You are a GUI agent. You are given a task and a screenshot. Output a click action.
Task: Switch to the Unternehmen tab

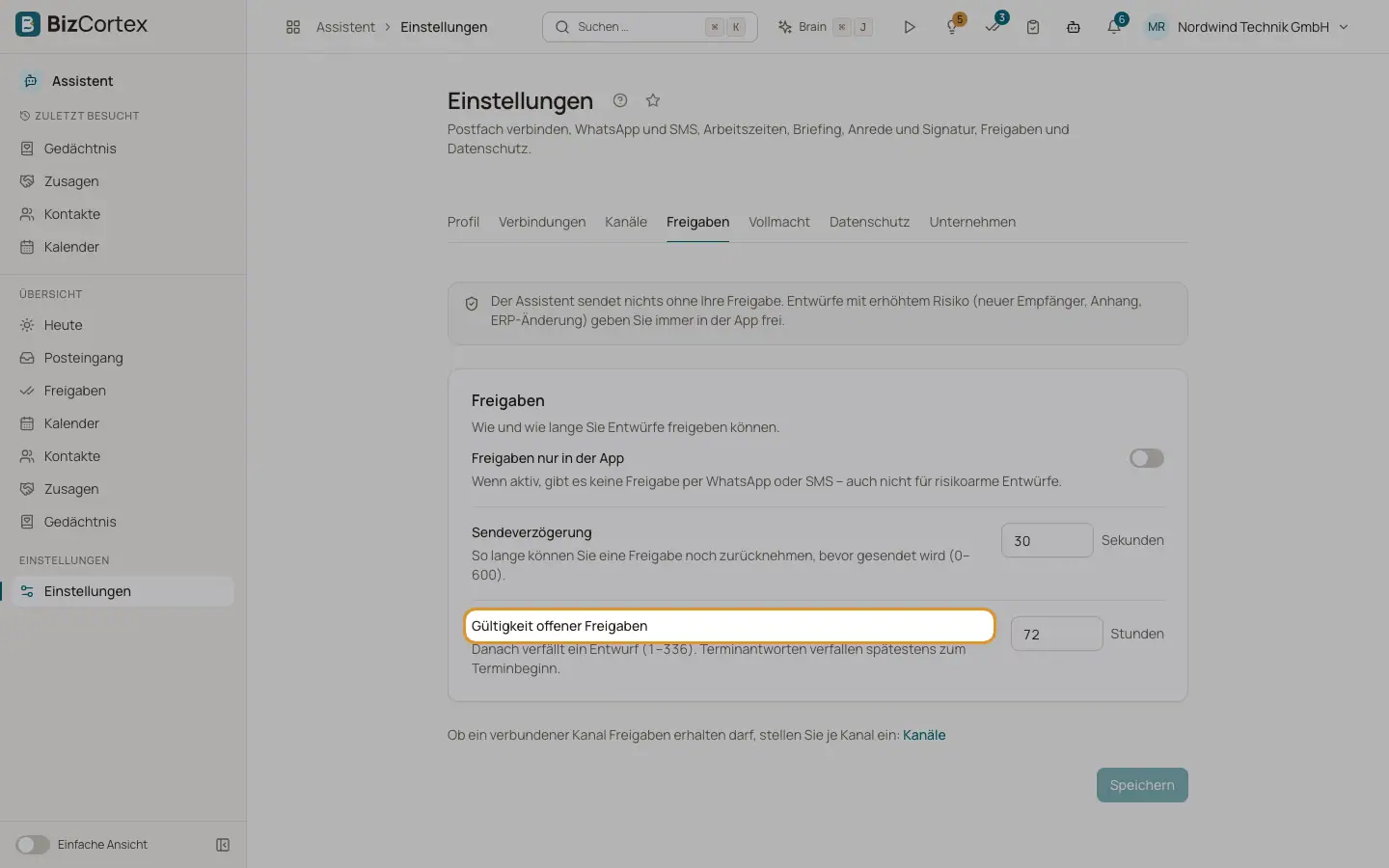[x=972, y=222]
